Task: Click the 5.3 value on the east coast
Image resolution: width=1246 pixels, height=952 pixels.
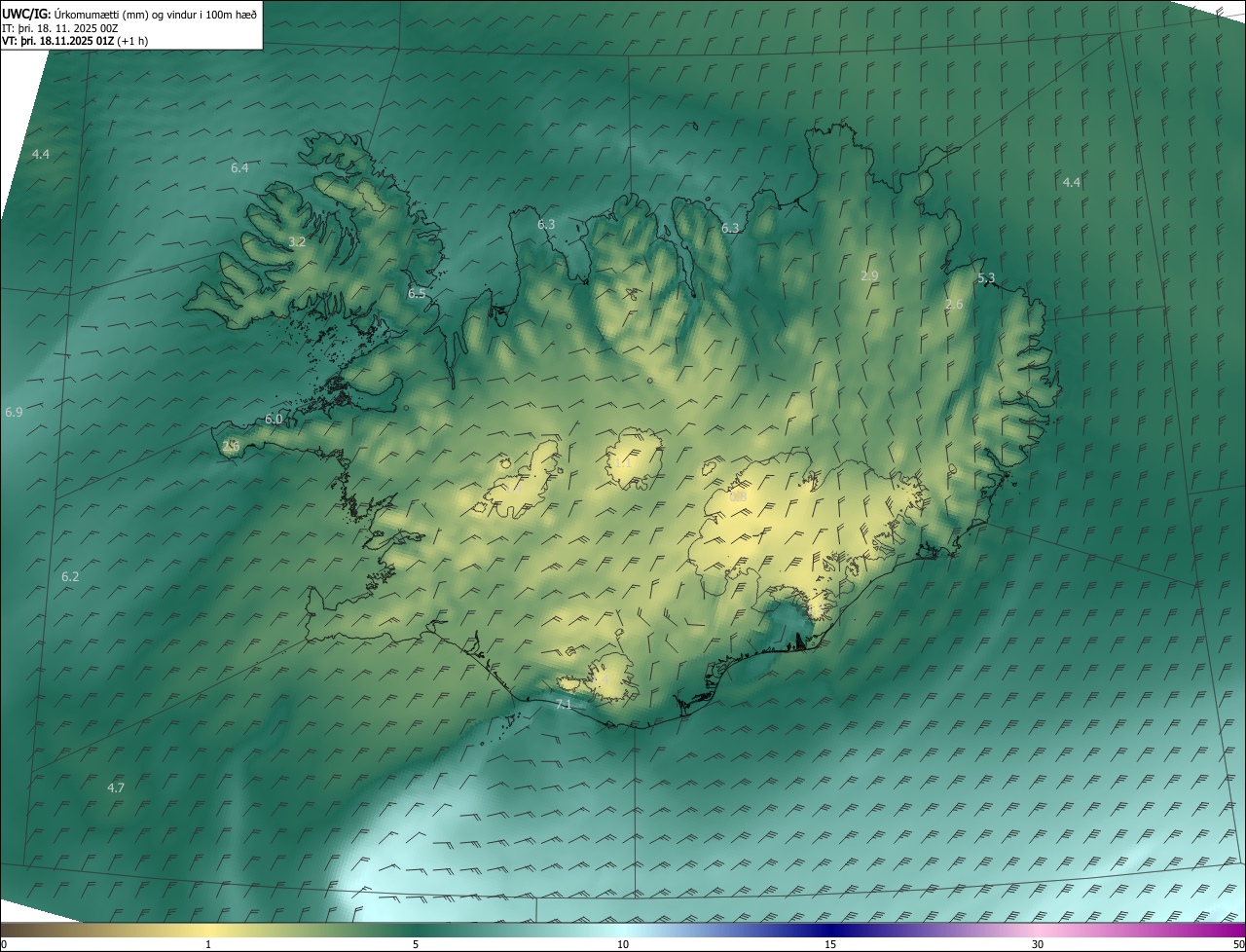Action: (x=986, y=278)
